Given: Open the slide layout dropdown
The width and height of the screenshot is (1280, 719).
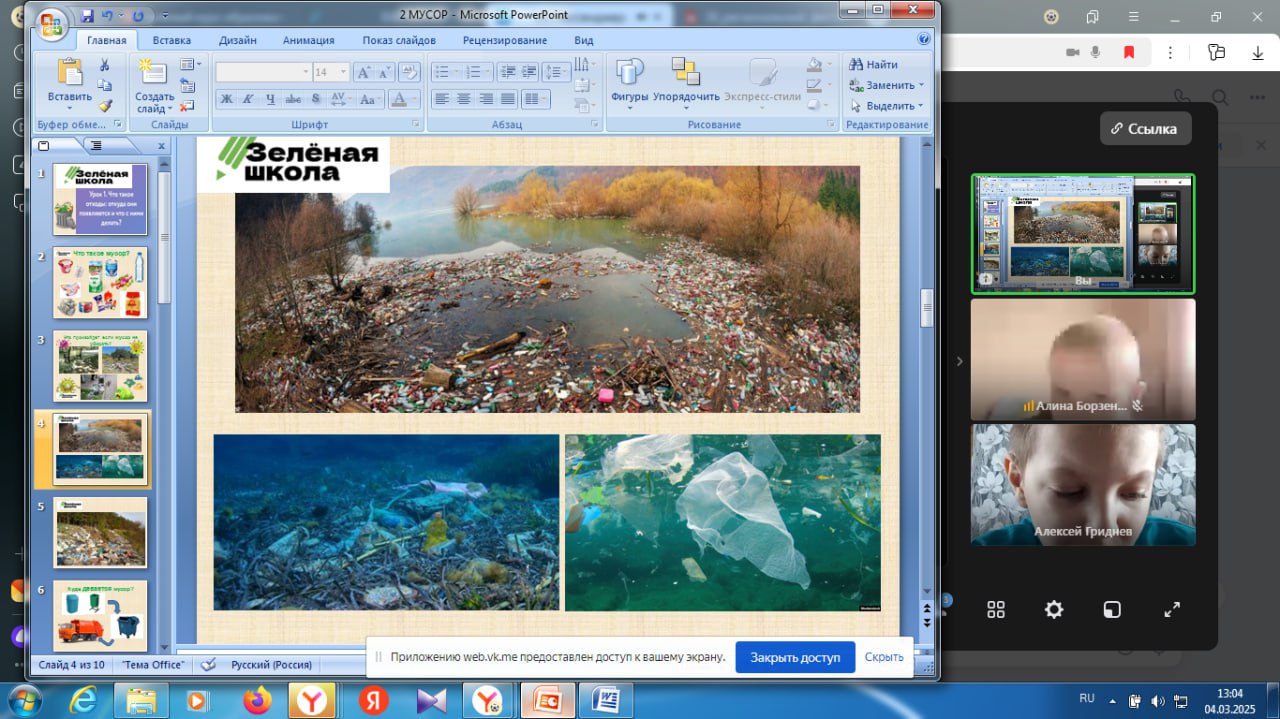Looking at the screenshot, I should click(190, 65).
